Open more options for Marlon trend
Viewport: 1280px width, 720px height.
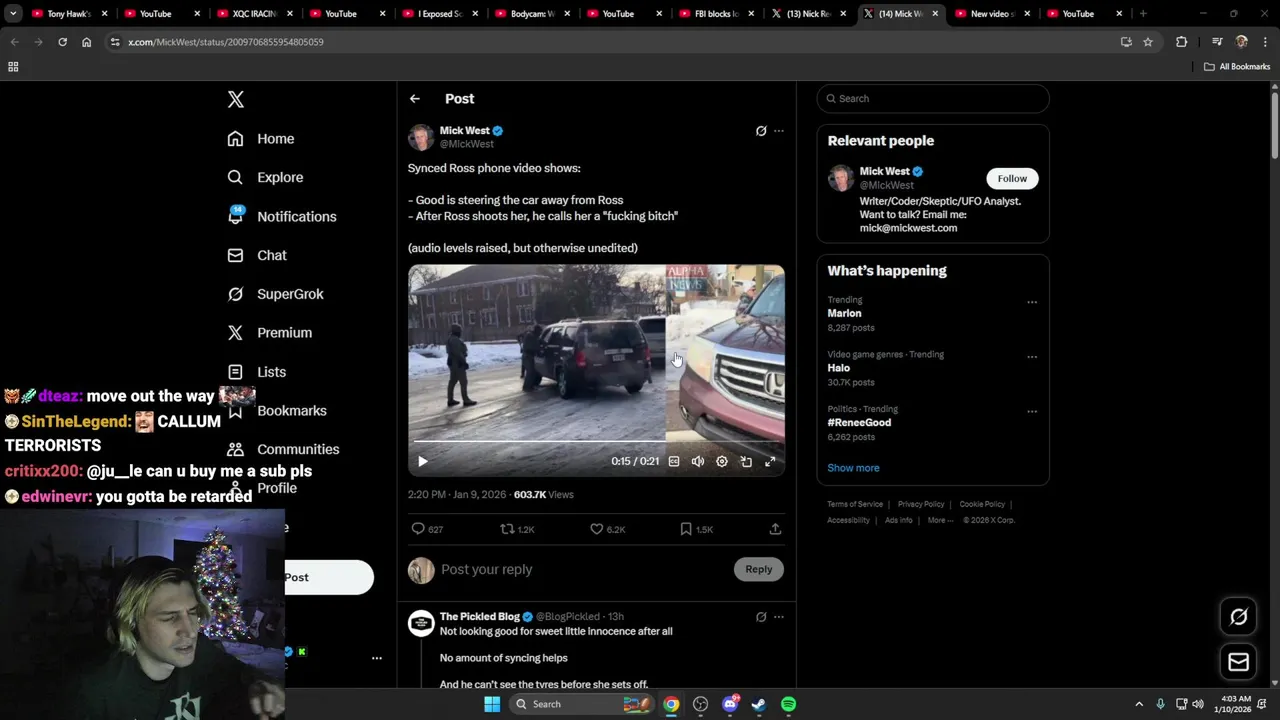1032,302
